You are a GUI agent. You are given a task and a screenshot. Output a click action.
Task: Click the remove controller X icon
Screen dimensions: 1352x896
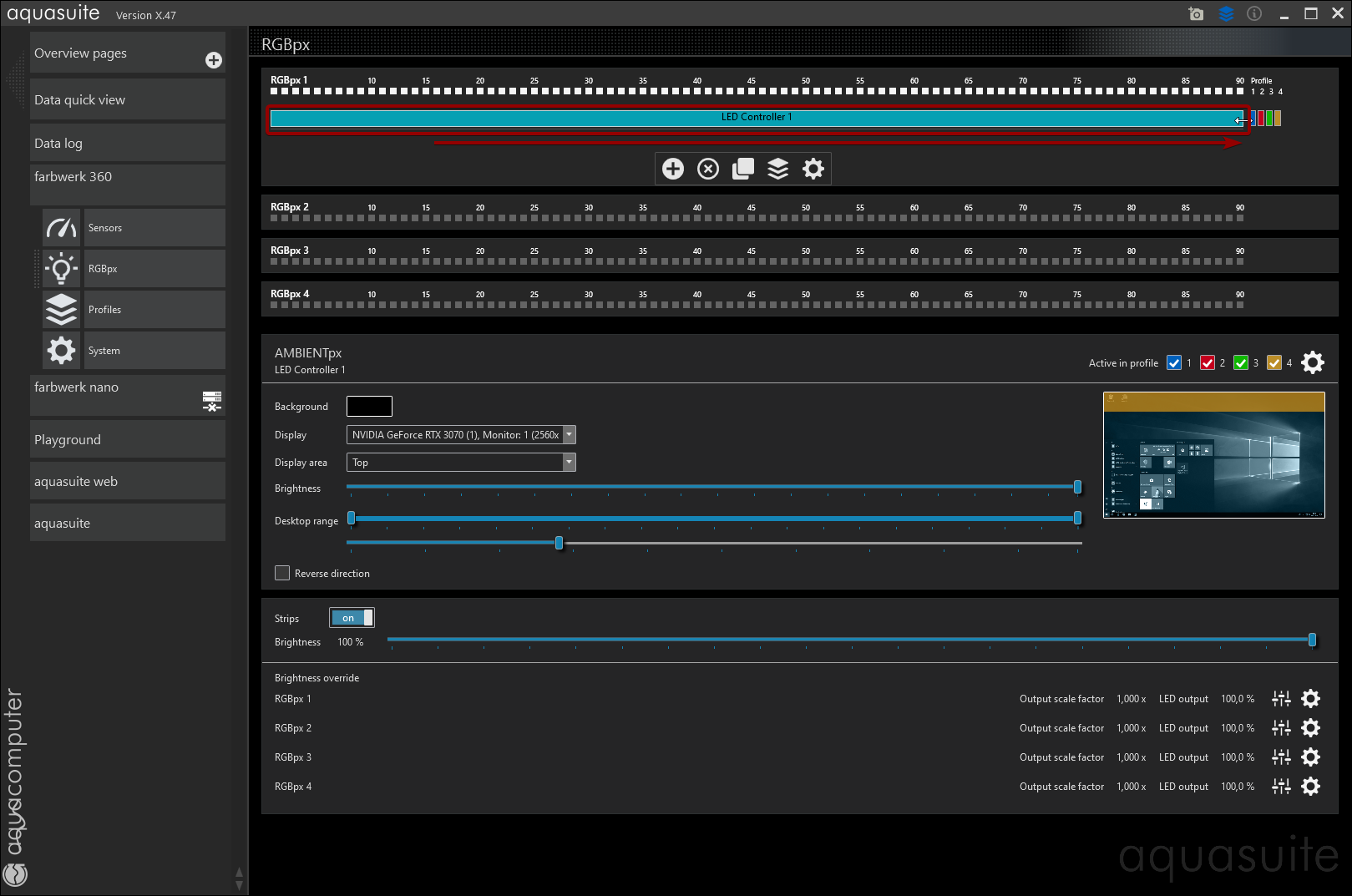708,169
